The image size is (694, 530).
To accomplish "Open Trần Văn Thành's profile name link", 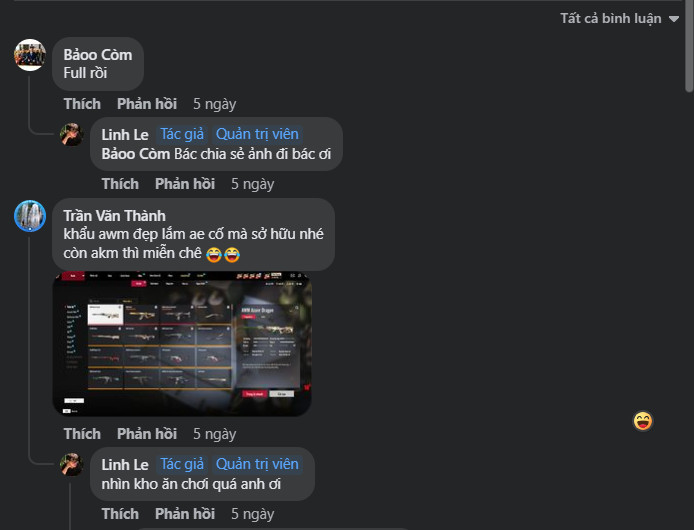I will [115, 216].
